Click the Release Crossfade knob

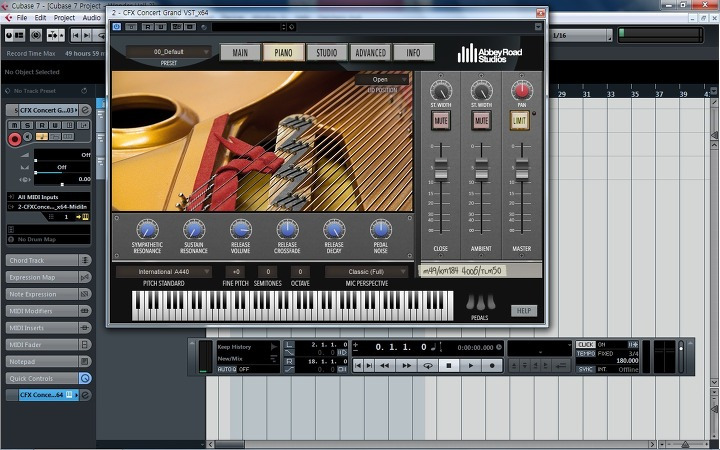point(287,229)
